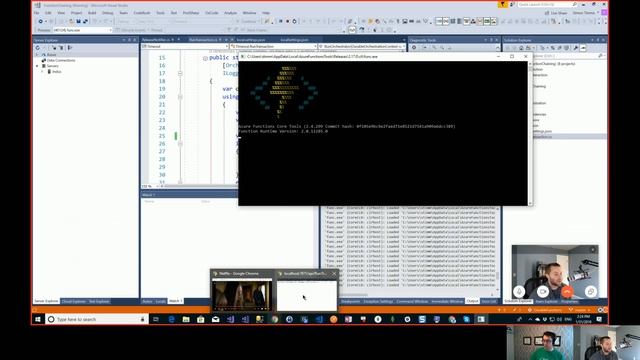640x360 pixels.
Task: Open the Team menu
Action: [x=123, y=13]
